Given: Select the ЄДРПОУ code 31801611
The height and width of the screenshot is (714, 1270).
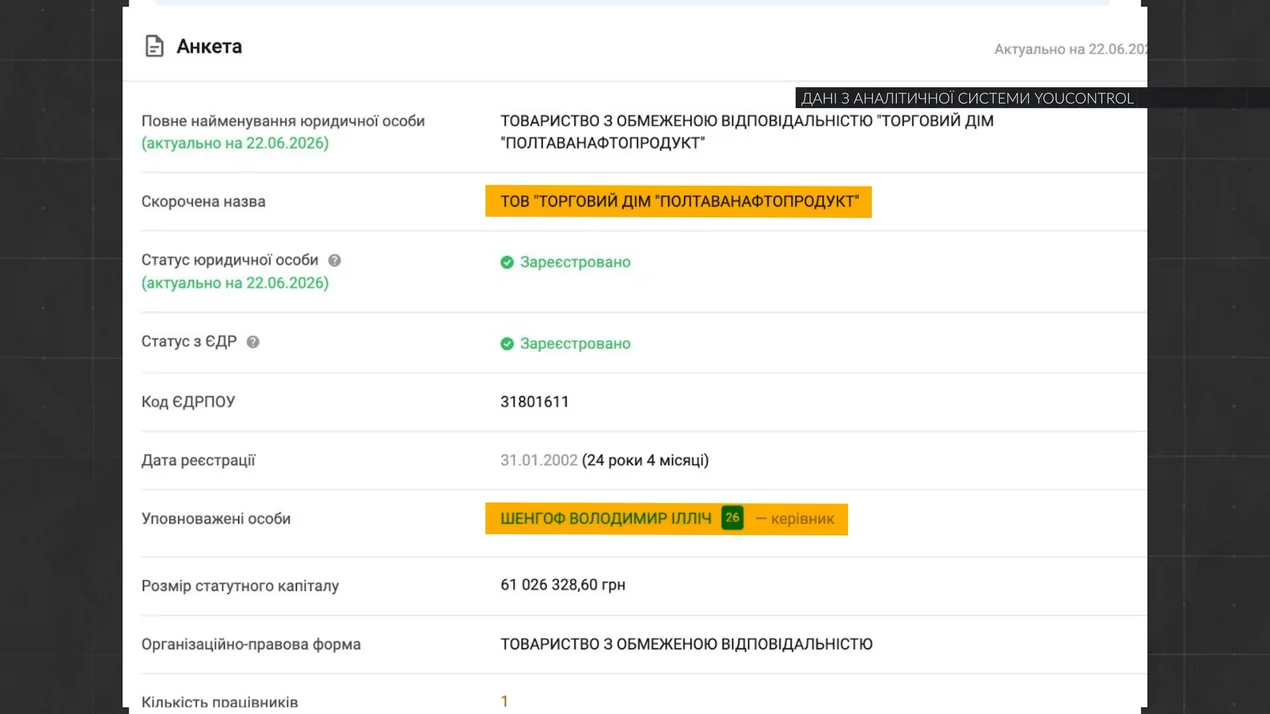Looking at the screenshot, I should [535, 402].
